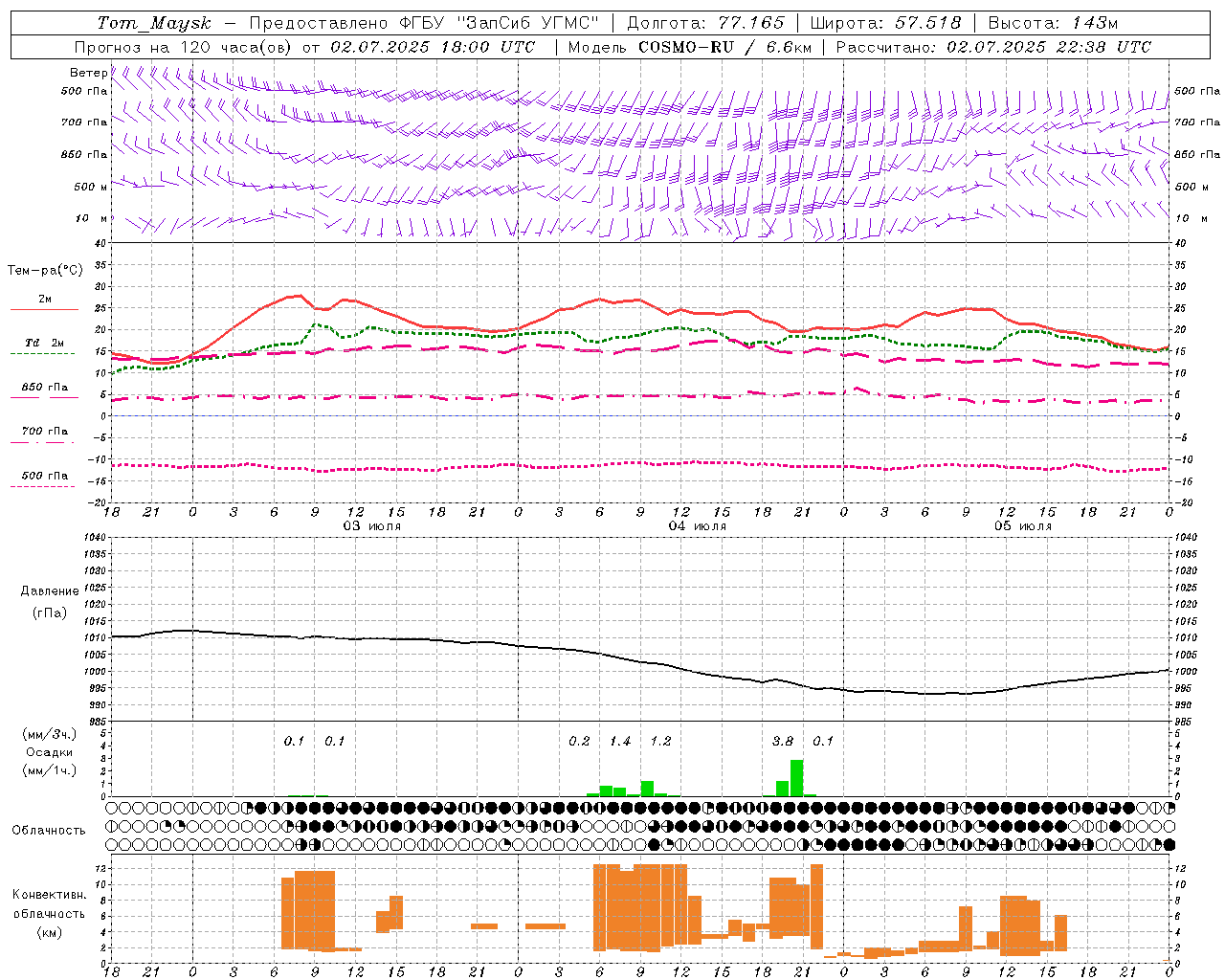Click forecast start time '02.07.2025 18:00 UTC'
Screen dimensions: 1225x980
tap(434, 47)
